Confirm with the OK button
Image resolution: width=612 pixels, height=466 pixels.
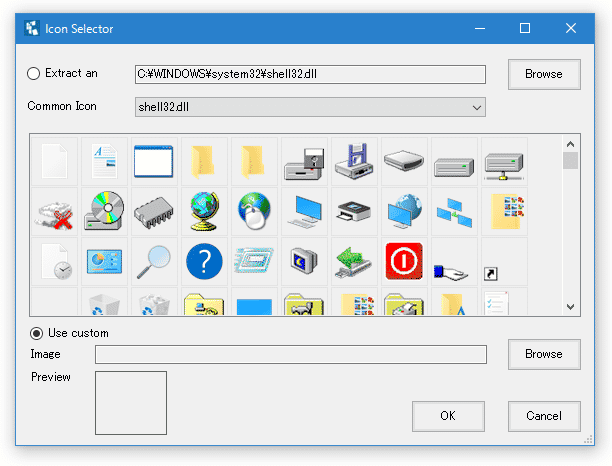click(448, 416)
